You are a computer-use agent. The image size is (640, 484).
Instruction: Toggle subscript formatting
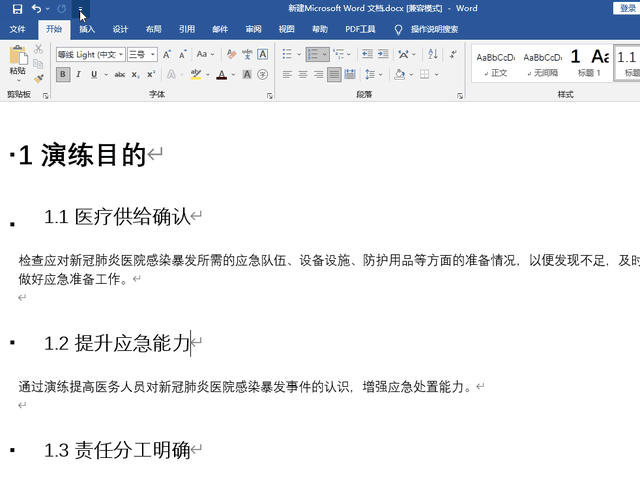(135, 75)
